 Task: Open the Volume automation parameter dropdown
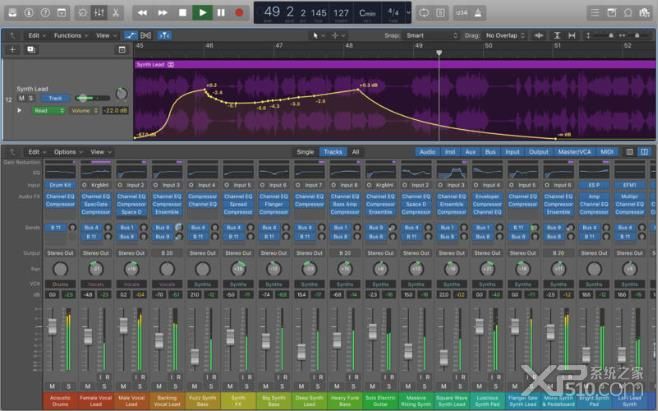click(84, 110)
